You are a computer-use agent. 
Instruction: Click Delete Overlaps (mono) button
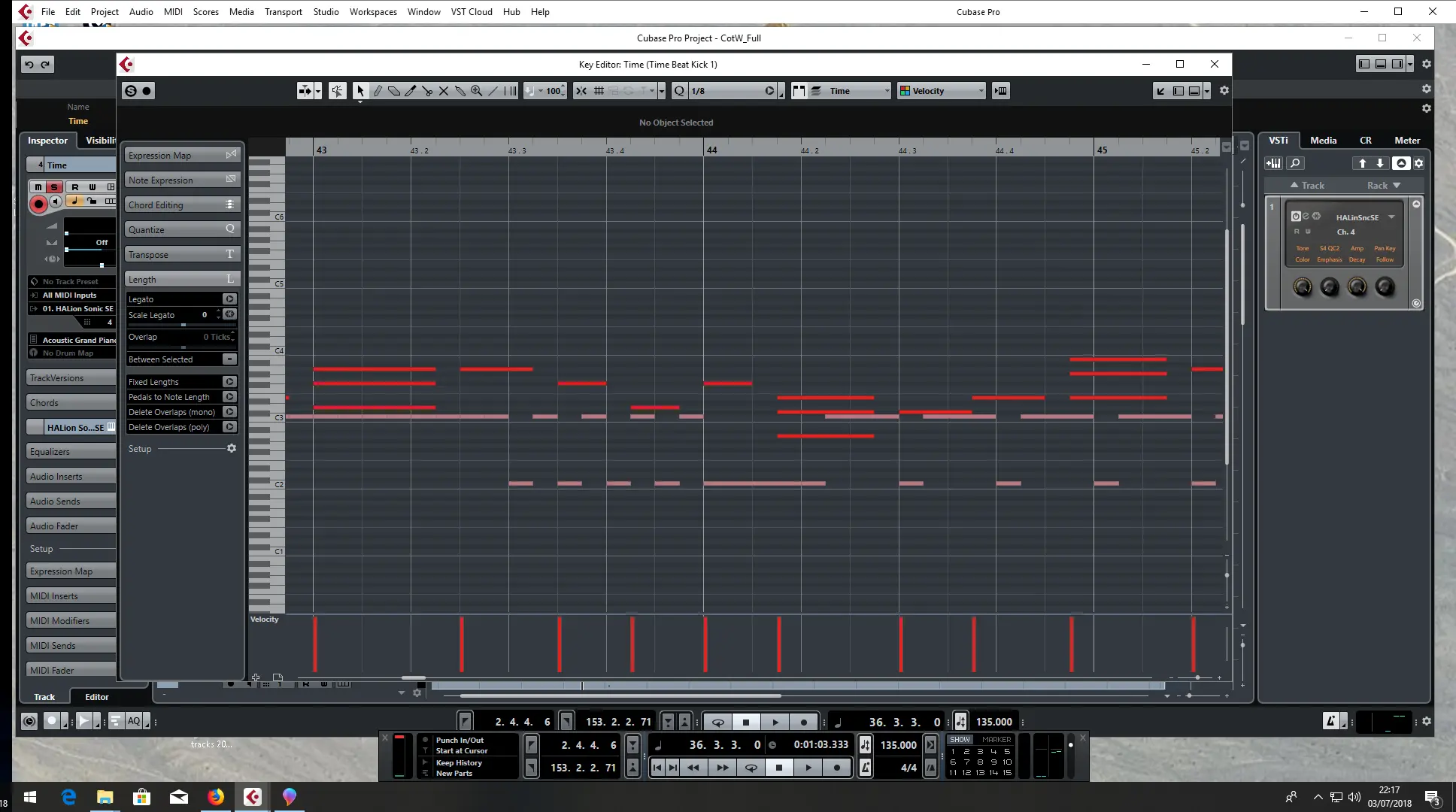point(229,412)
